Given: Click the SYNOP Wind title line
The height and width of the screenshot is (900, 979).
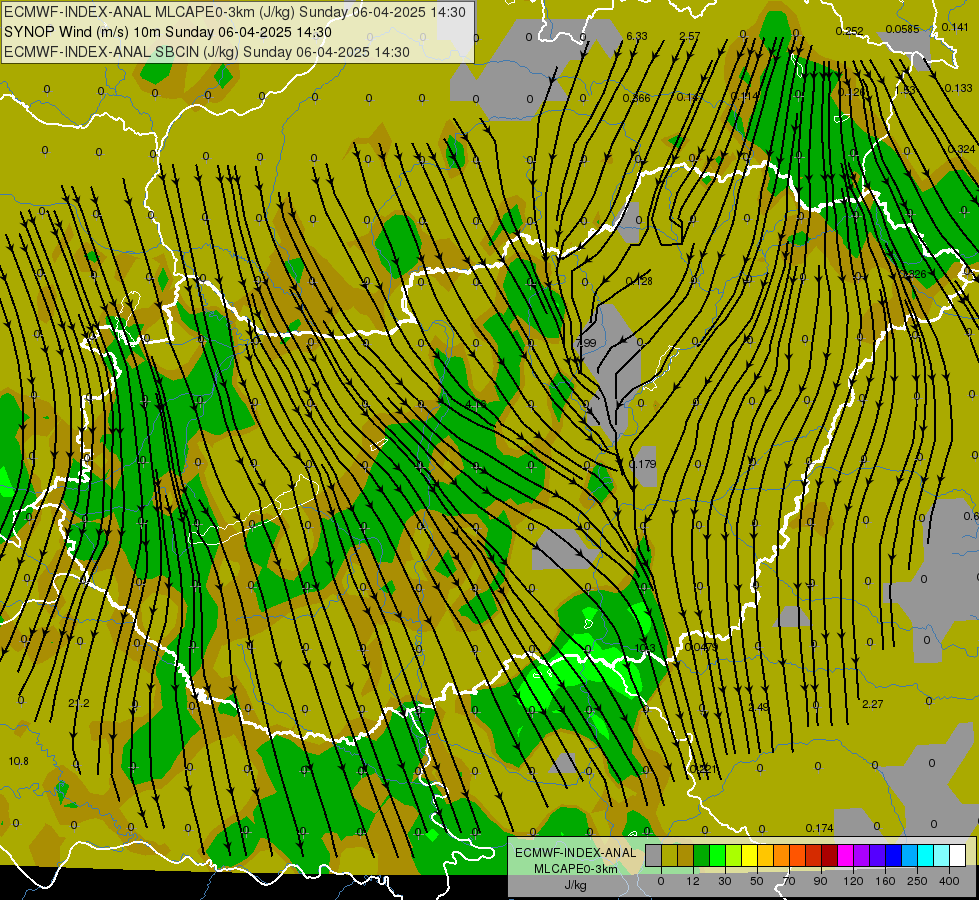Looking at the screenshot, I should click(167, 32).
